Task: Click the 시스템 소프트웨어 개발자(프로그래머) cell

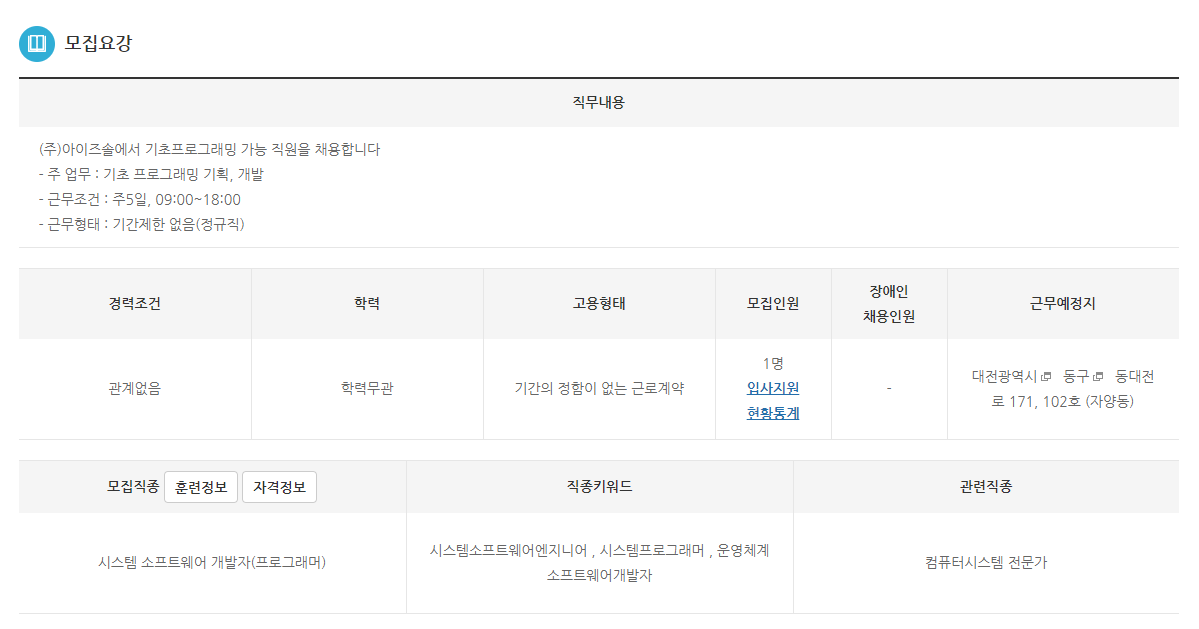Action: tap(212, 563)
